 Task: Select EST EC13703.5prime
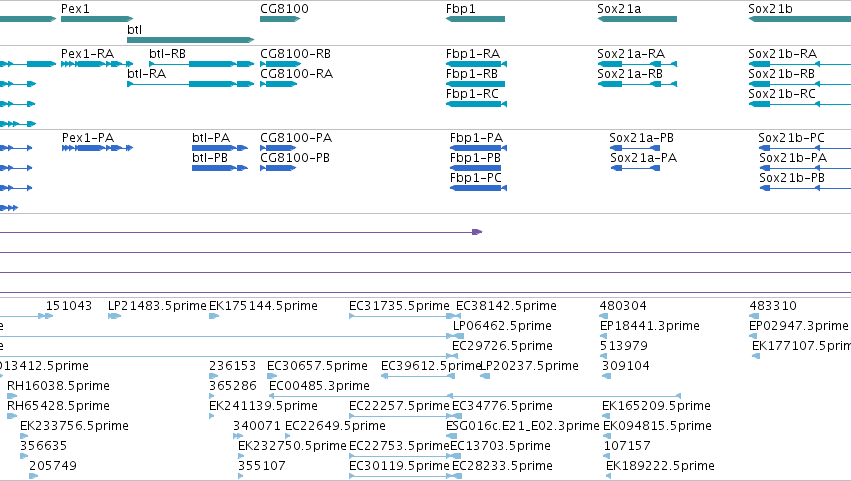coord(500,446)
